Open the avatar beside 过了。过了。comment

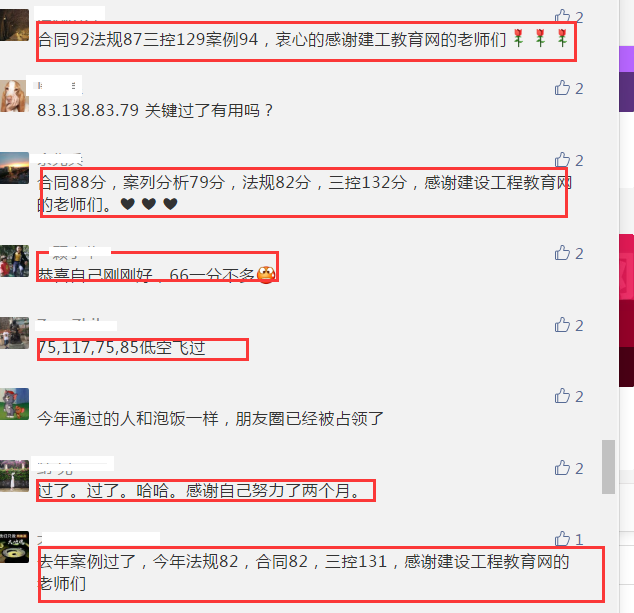15,476
